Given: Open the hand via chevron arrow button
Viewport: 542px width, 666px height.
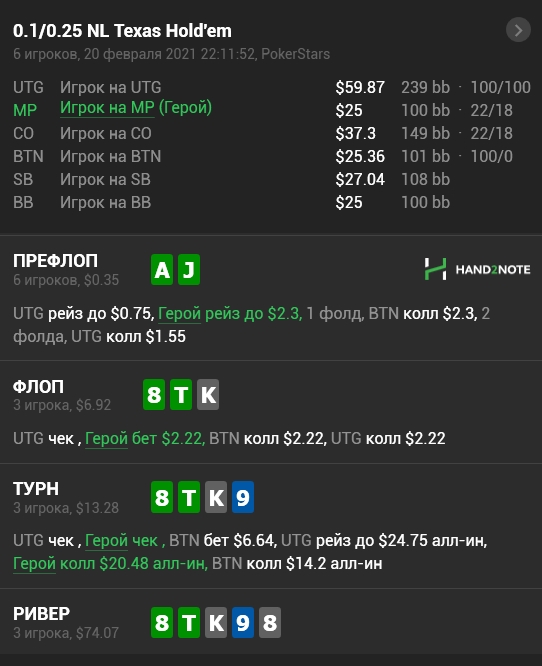Looking at the screenshot, I should click(518, 30).
